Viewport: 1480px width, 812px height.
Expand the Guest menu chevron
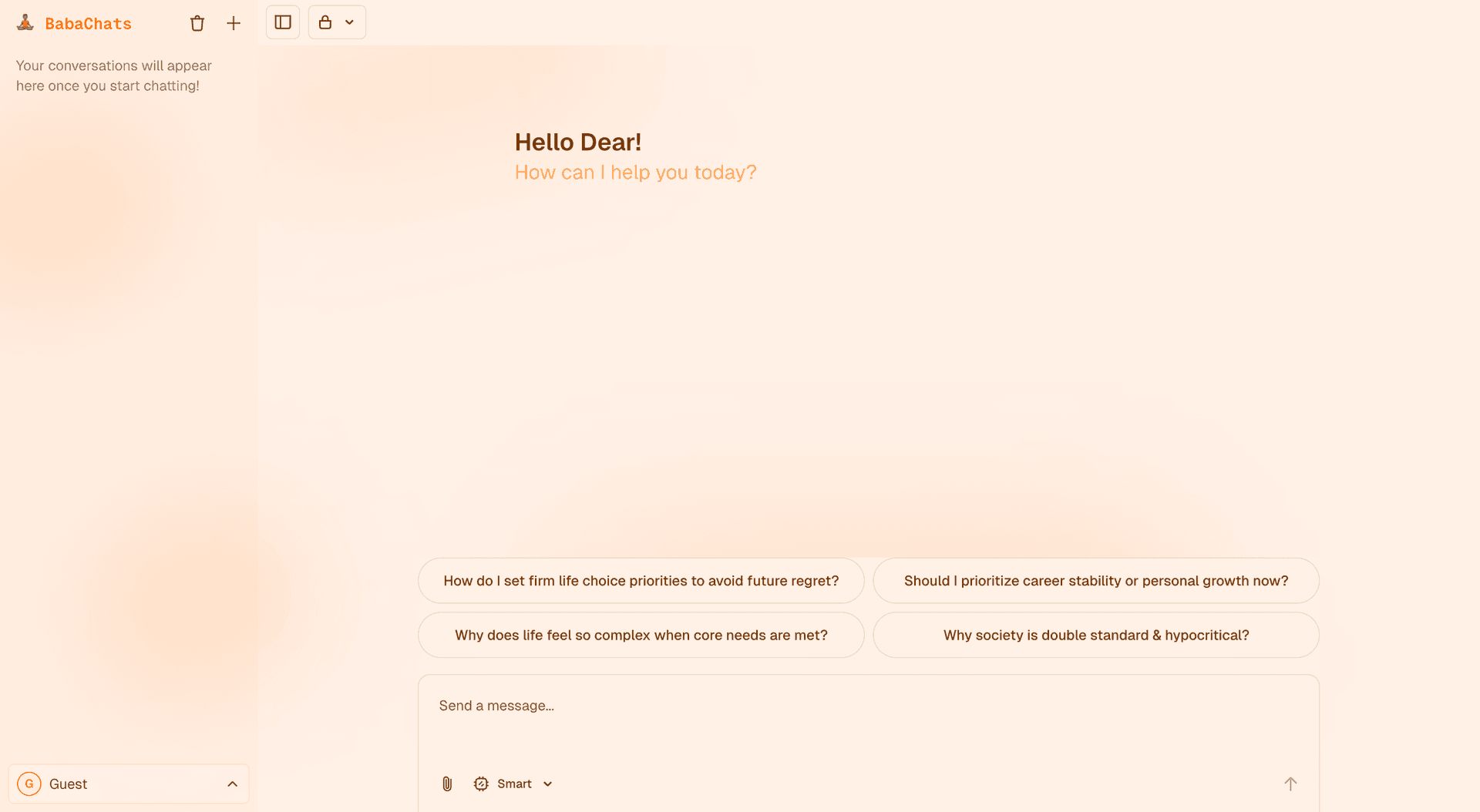(232, 783)
